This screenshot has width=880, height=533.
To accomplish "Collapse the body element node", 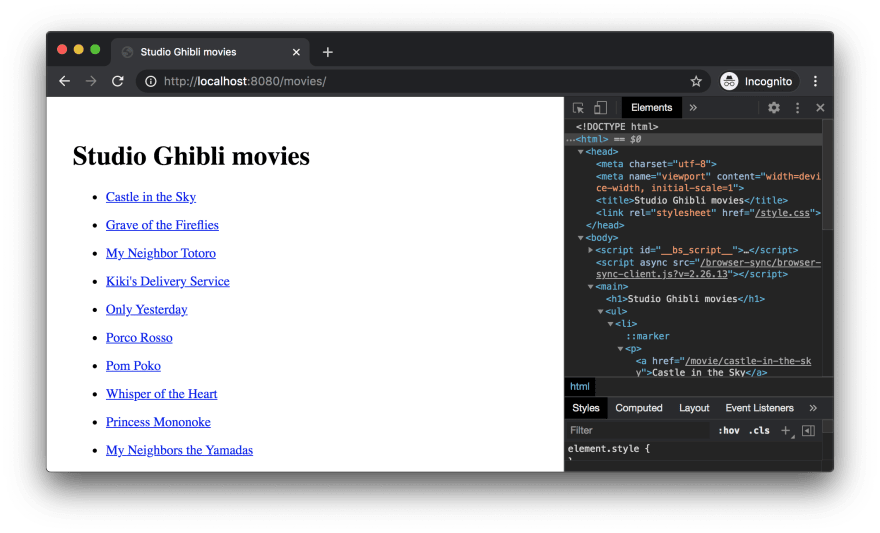I will pos(581,238).
